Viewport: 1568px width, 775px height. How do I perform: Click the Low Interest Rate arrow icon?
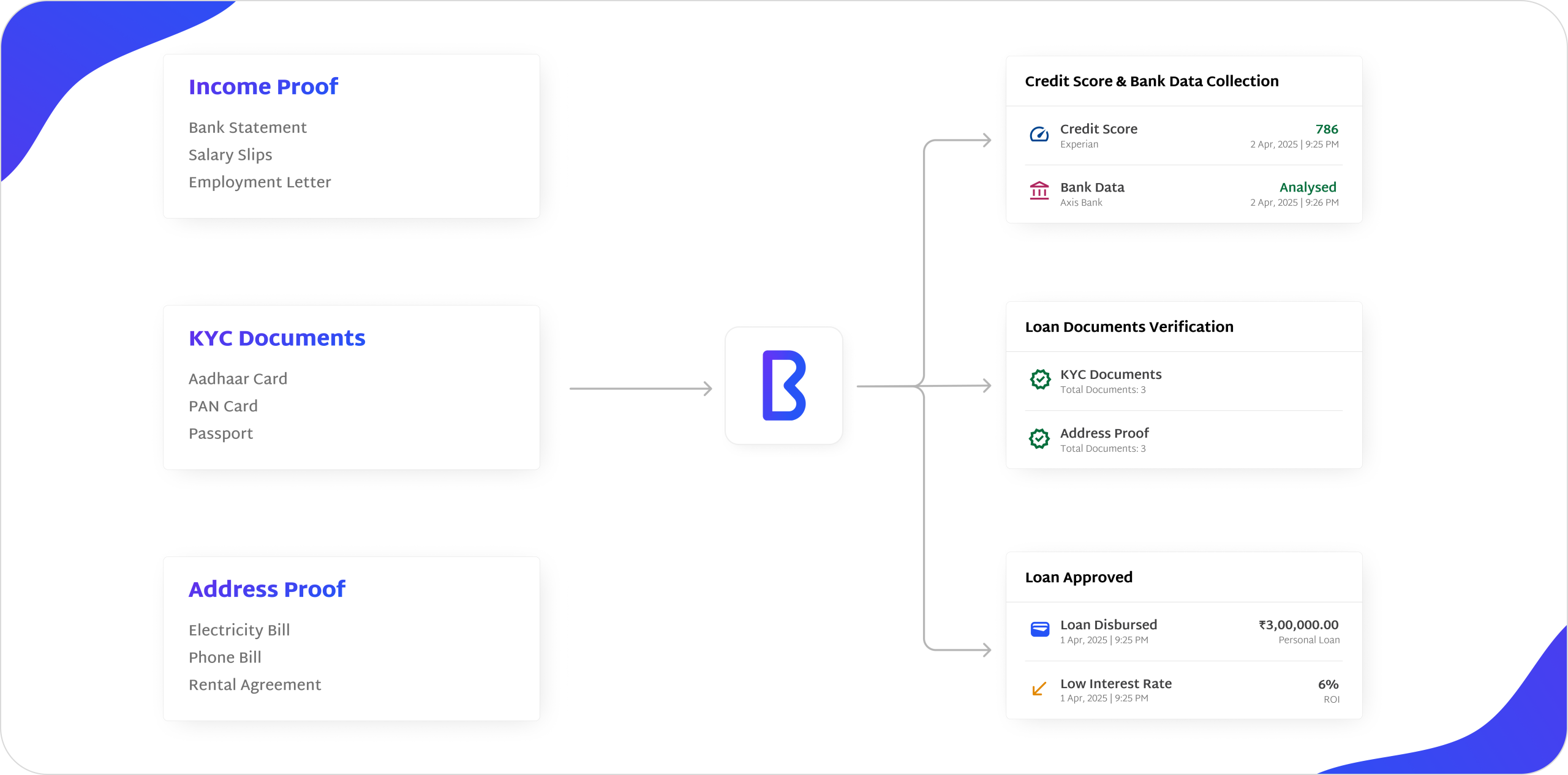pos(1039,689)
